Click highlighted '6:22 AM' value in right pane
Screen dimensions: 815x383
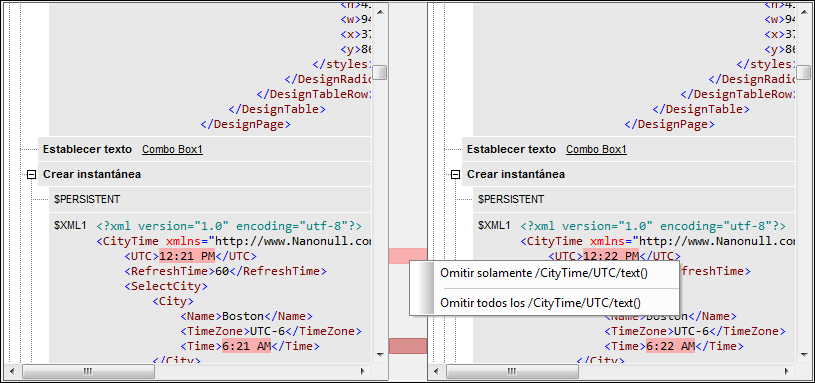point(671,346)
